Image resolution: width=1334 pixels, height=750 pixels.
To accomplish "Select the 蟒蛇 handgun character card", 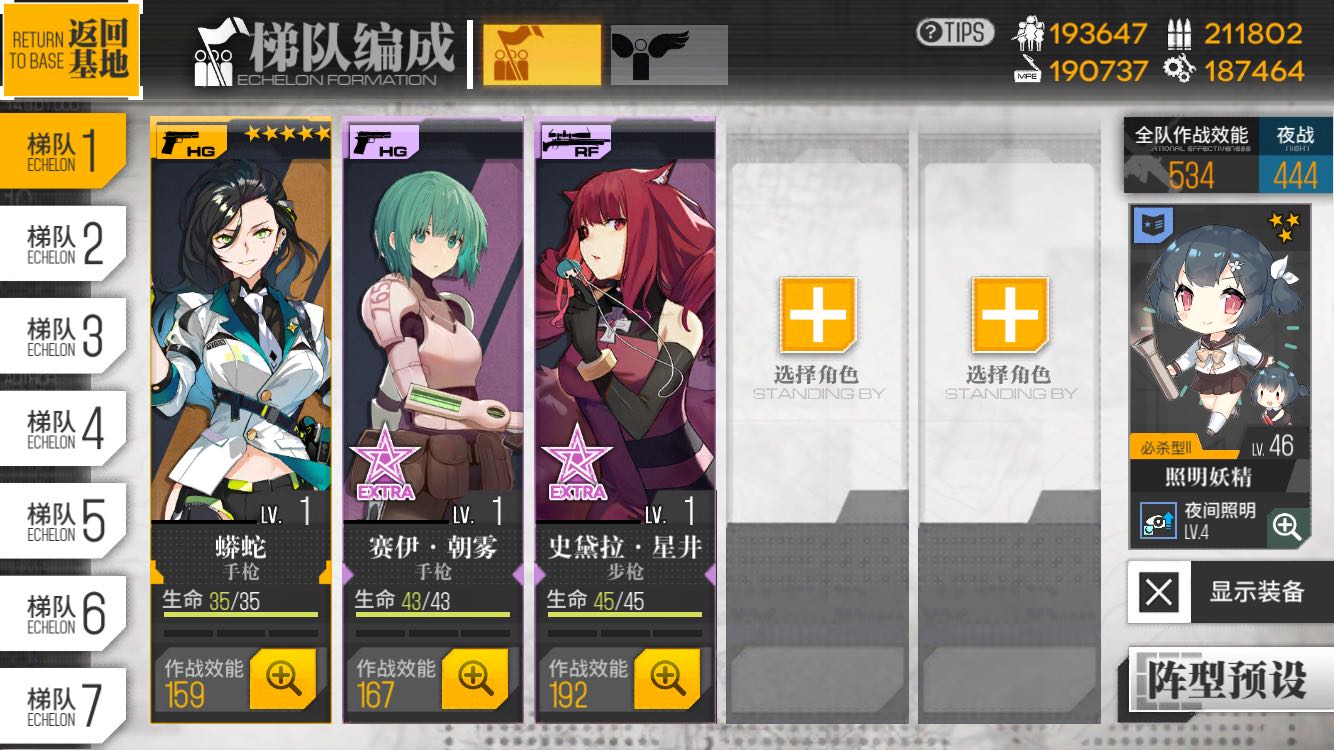I will (241, 420).
